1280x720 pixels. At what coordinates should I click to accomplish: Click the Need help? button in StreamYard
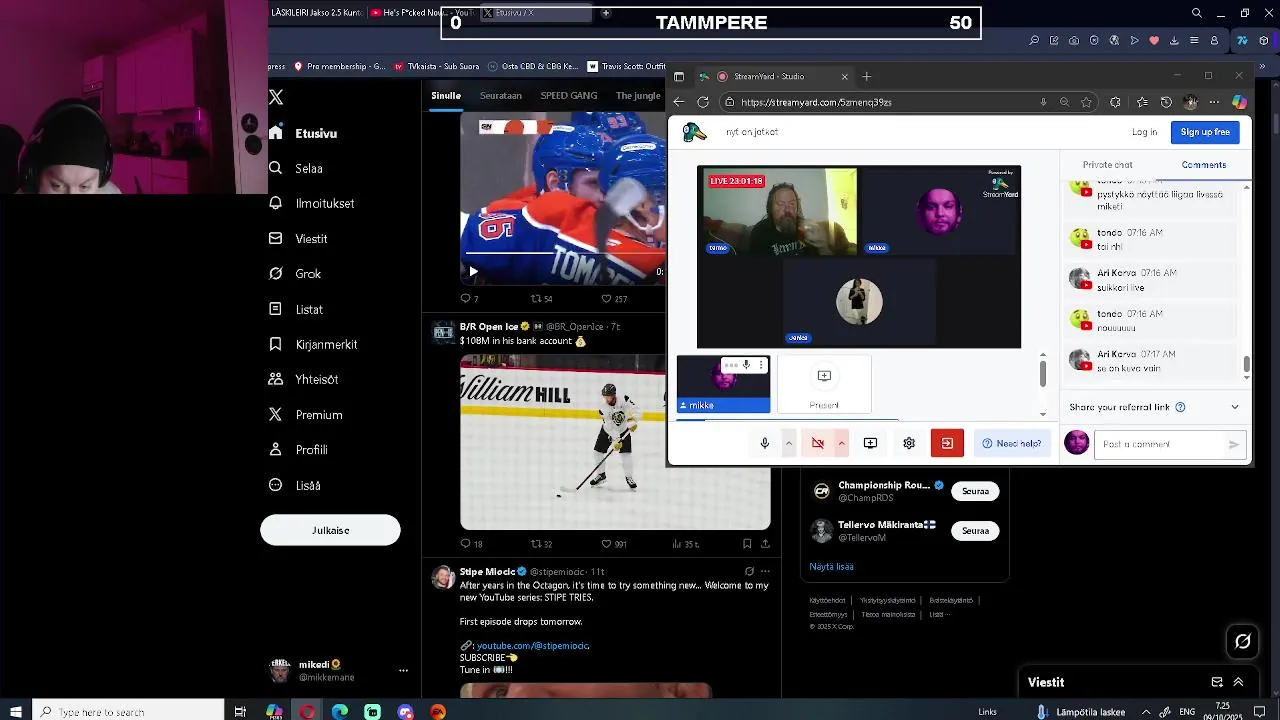(1012, 443)
